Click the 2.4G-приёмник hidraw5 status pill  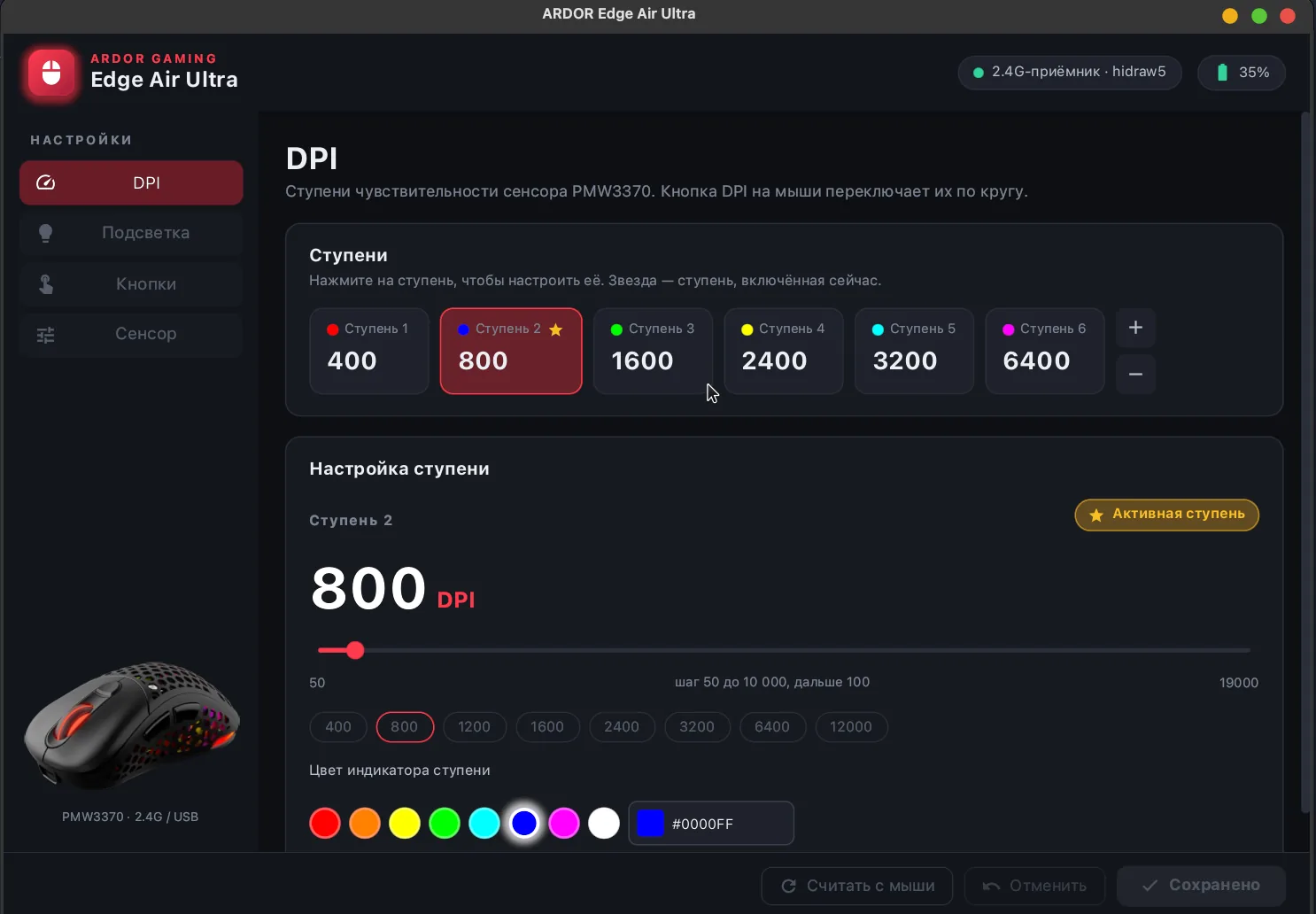point(1070,73)
